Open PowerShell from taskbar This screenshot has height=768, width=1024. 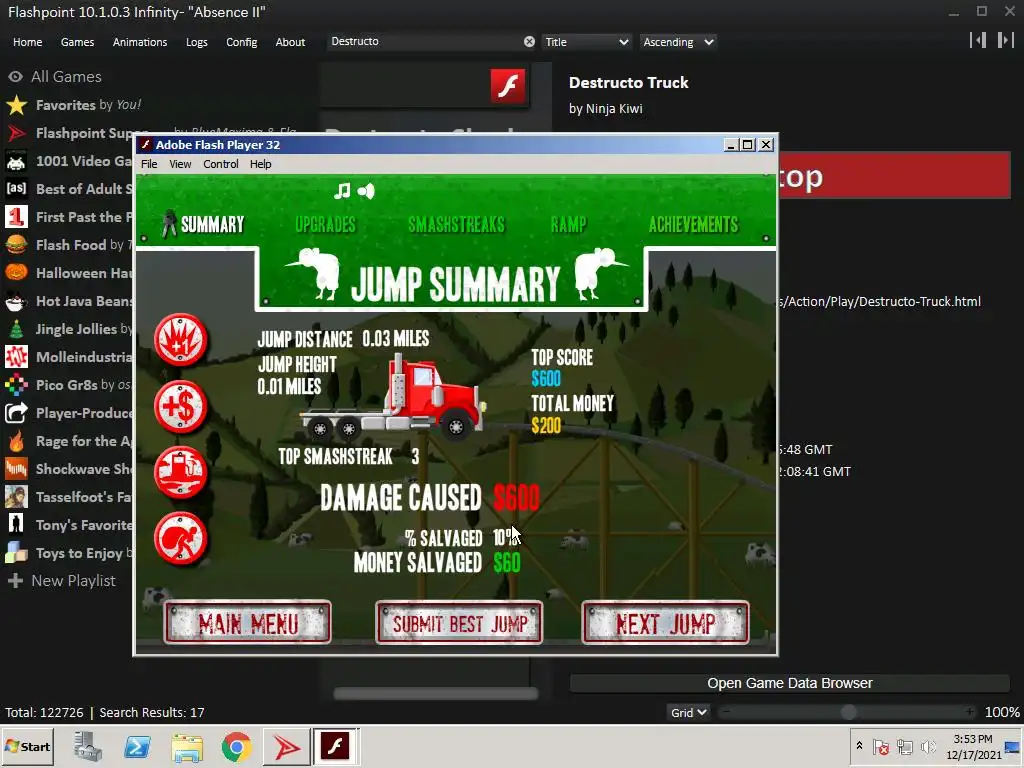tap(137, 747)
